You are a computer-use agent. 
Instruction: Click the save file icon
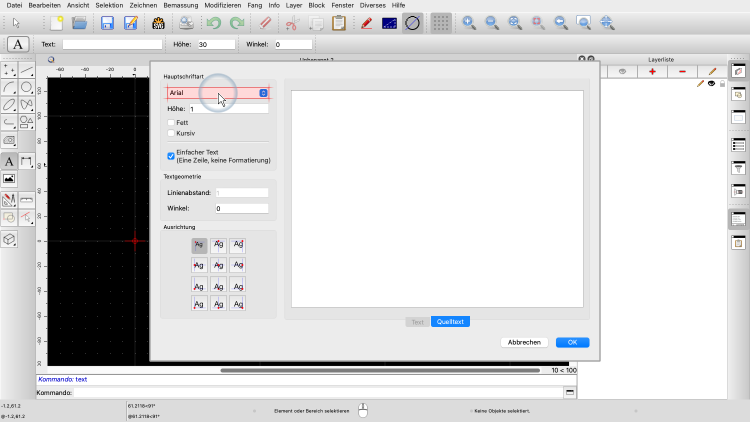tap(106, 23)
